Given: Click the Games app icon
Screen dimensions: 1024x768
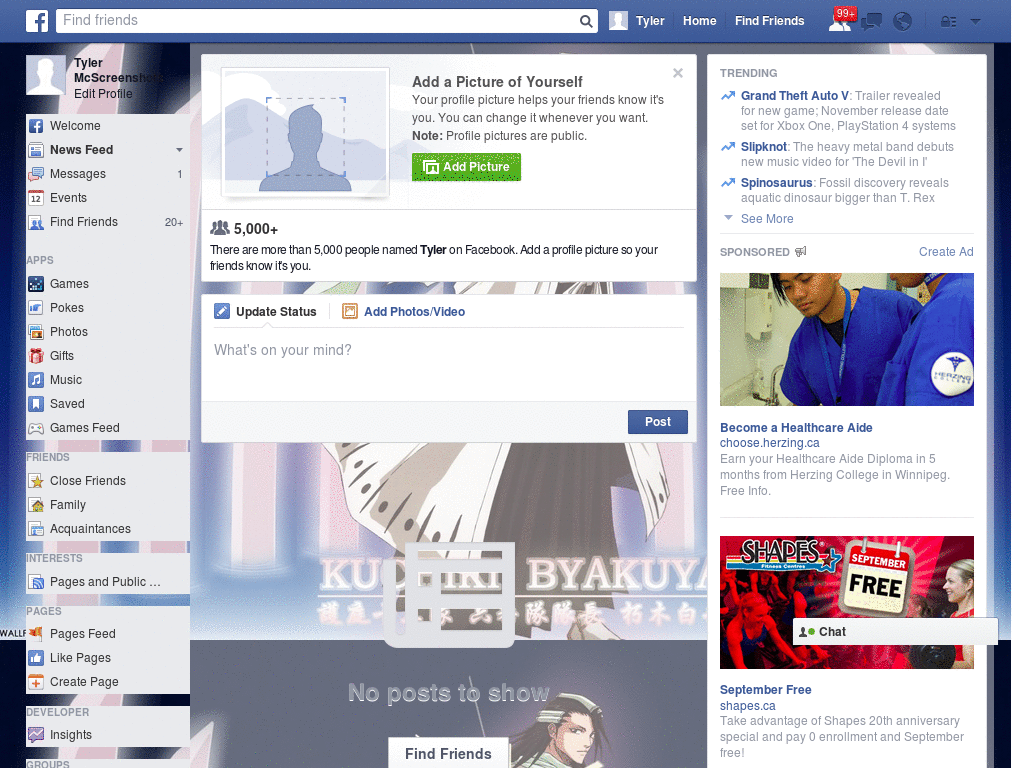Looking at the screenshot, I should pyautogui.click(x=37, y=284).
